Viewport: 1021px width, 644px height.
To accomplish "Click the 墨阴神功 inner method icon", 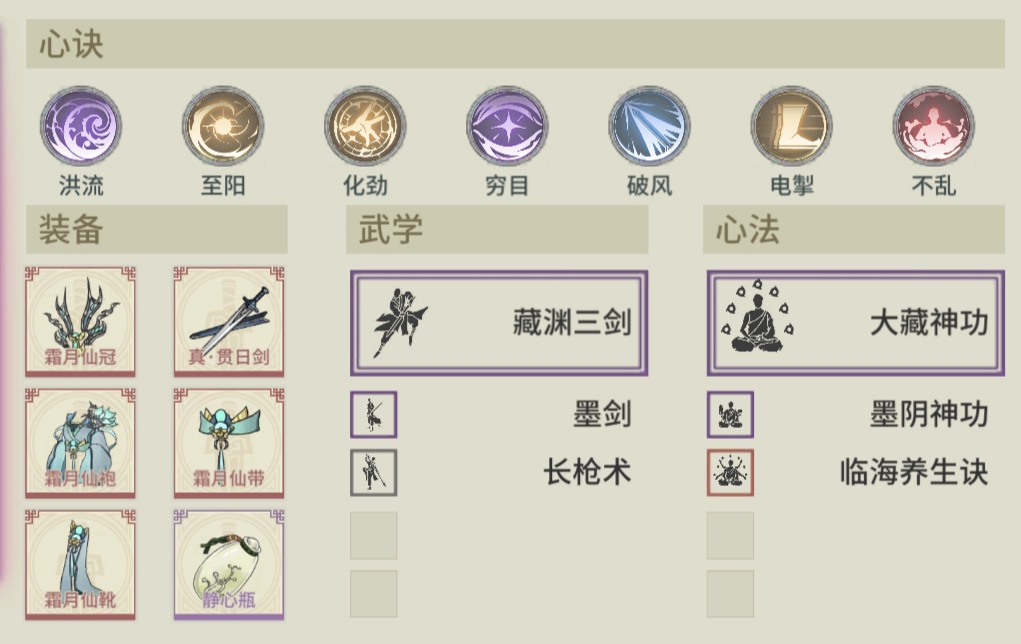I will (730, 414).
